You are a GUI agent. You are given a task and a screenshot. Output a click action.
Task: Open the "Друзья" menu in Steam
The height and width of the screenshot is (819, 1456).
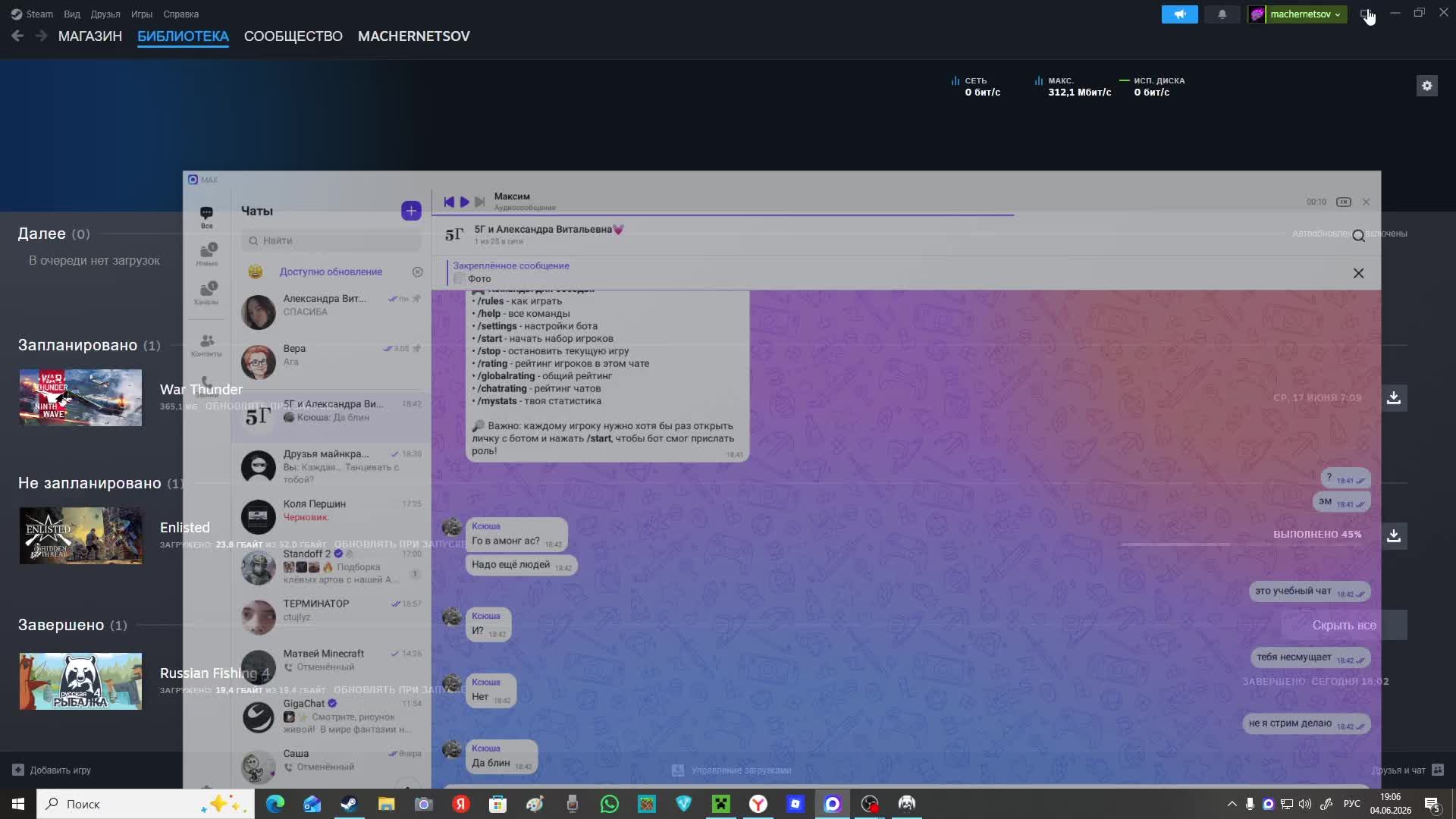tap(105, 14)
